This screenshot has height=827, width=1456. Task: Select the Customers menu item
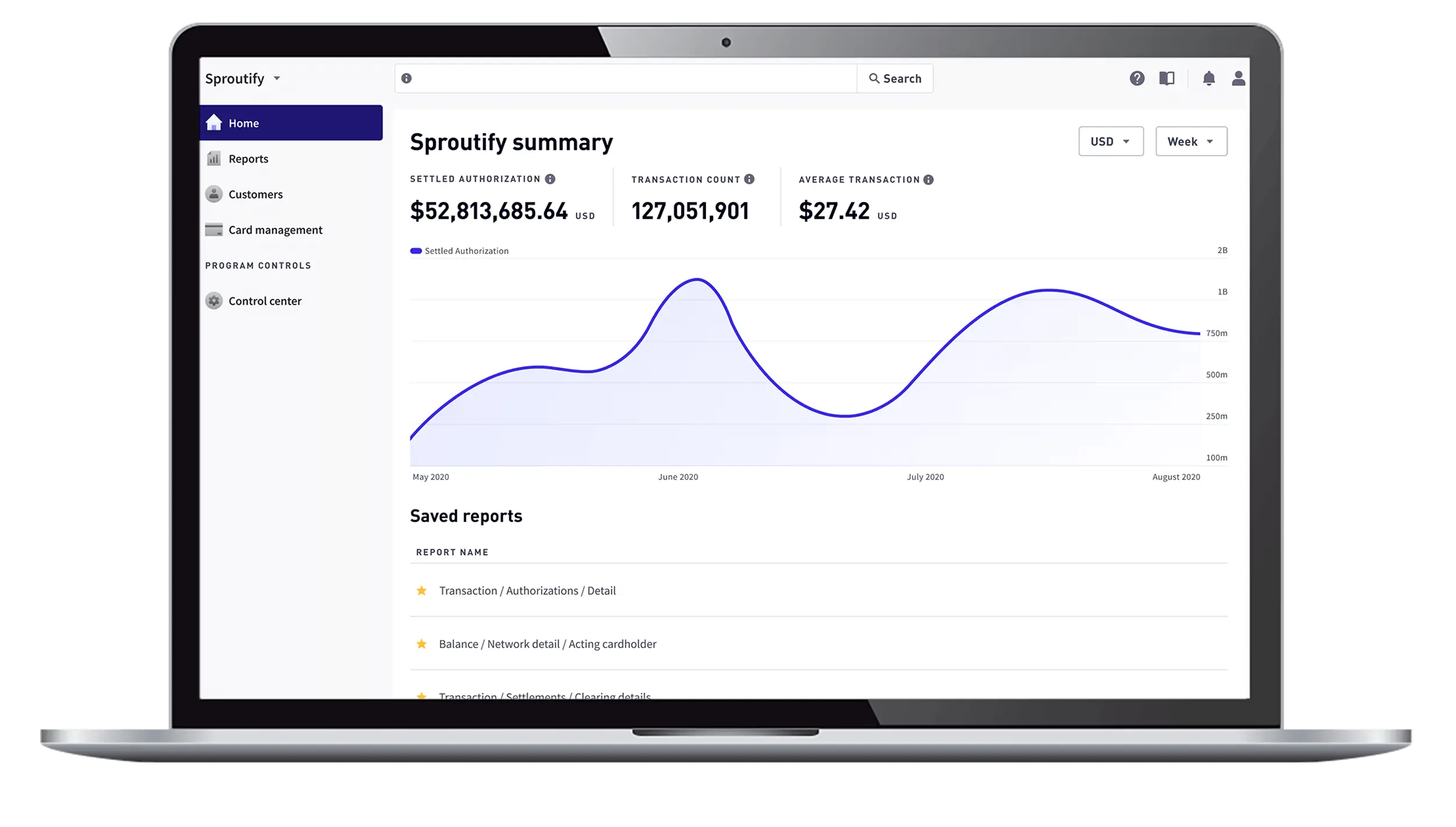tap(255, 194)
